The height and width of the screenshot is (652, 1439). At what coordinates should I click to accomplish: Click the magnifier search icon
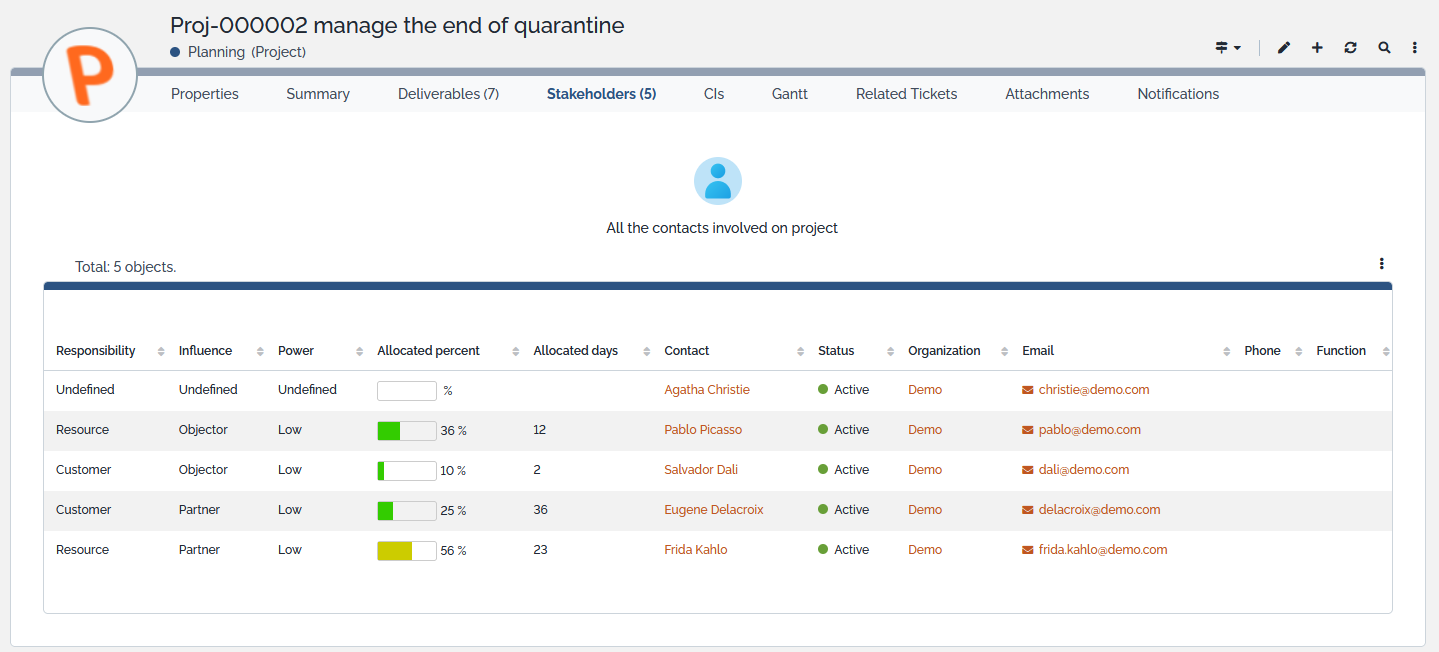click(1384, 48)
